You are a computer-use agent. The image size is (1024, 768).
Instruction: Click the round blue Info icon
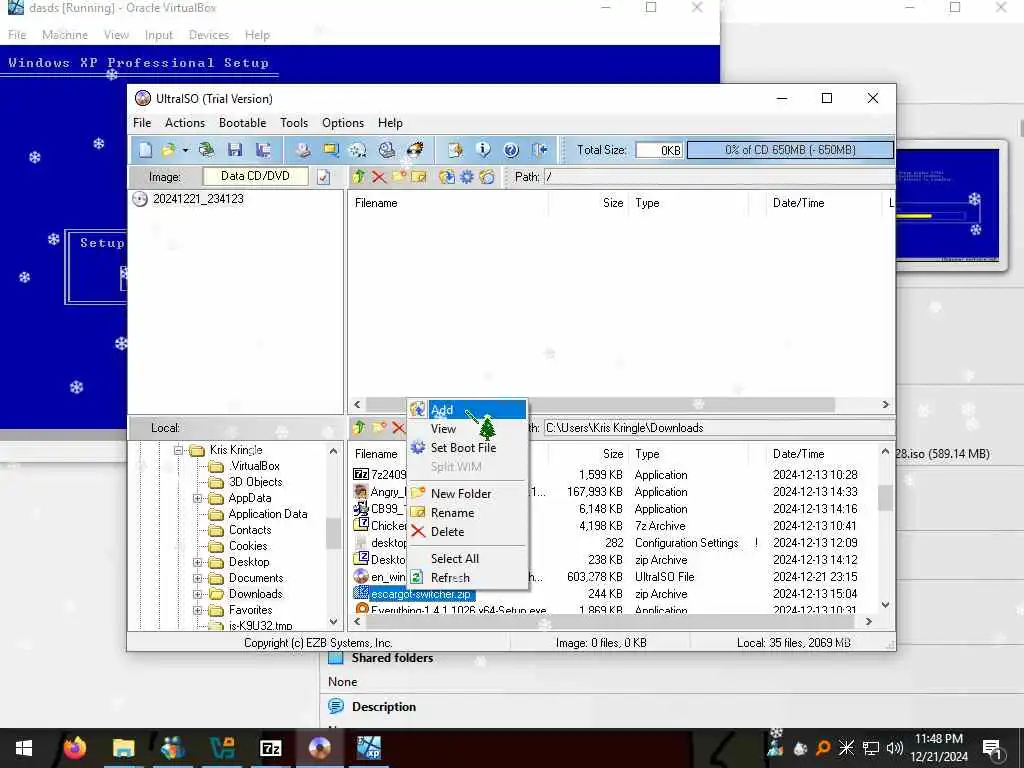[483, 150]
